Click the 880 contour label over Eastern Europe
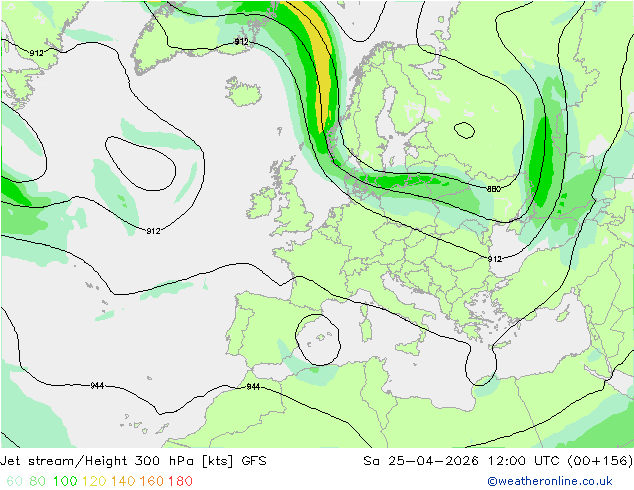The height and width of the screenshot is (490, 634). (494, 189)
